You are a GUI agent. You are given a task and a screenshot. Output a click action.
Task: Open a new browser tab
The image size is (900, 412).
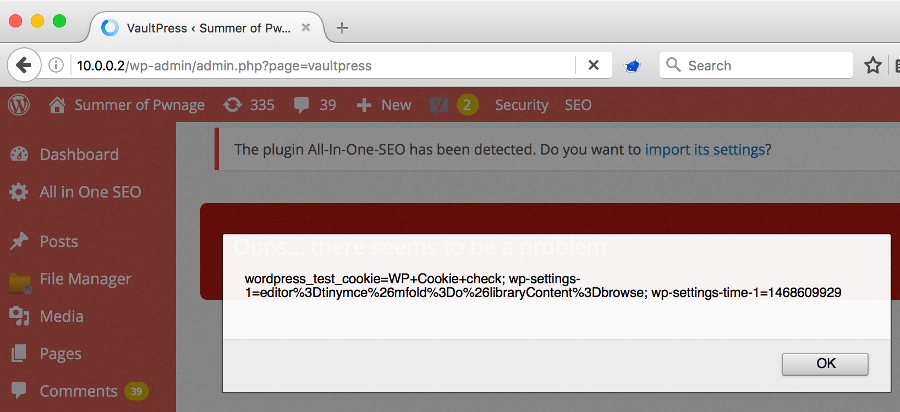point(342,28)
